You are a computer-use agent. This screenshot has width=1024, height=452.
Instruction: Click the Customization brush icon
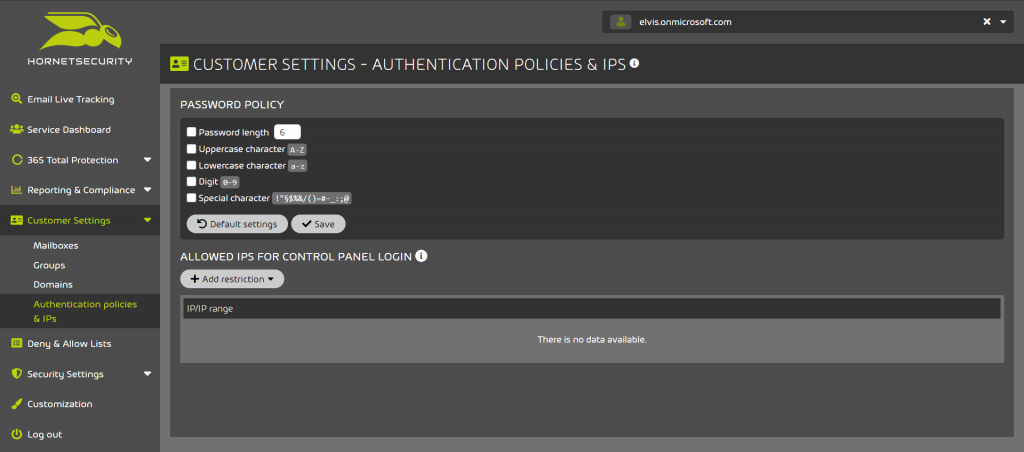click(17, 404)
